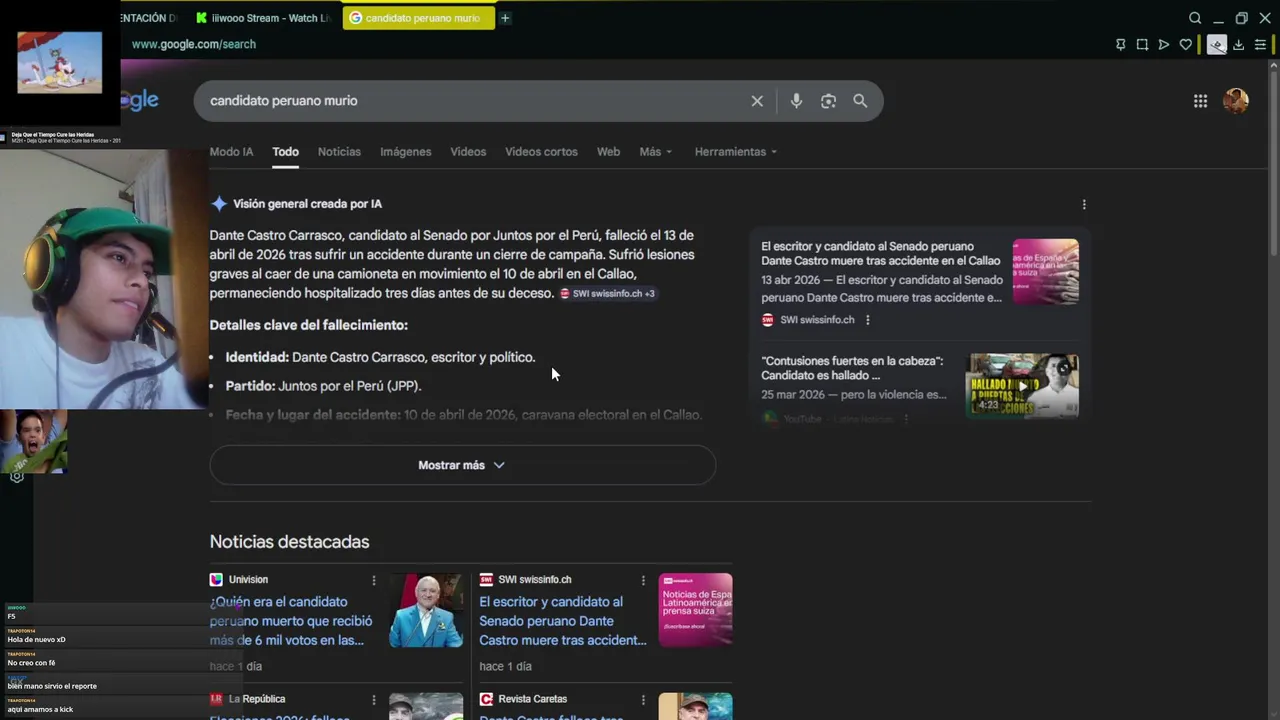Open the AI overview three-dot menu
1280x720 pixels.
coord(1084,204)
